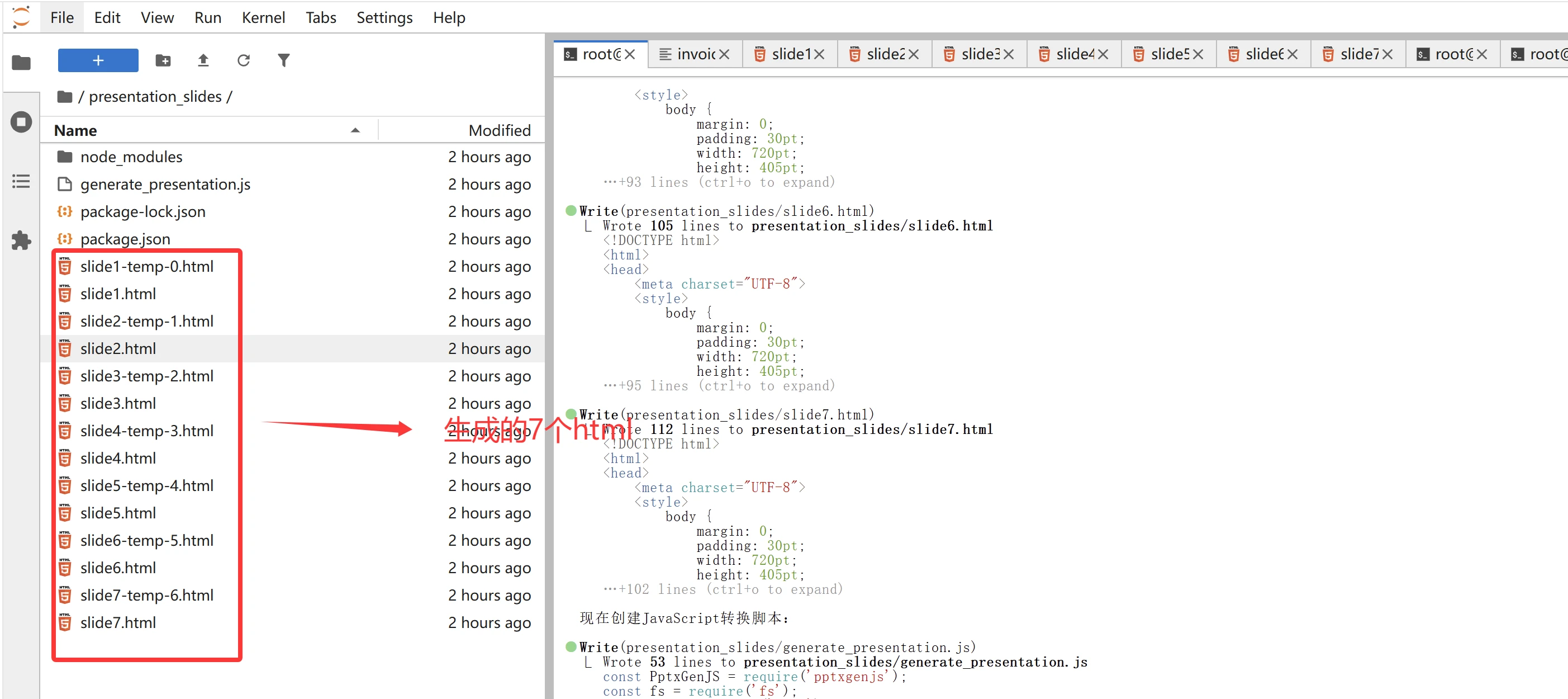This screenshot has height=699, width=1568.
Task: Click the root folder breadcrumb icon
Action: [64, 97]
